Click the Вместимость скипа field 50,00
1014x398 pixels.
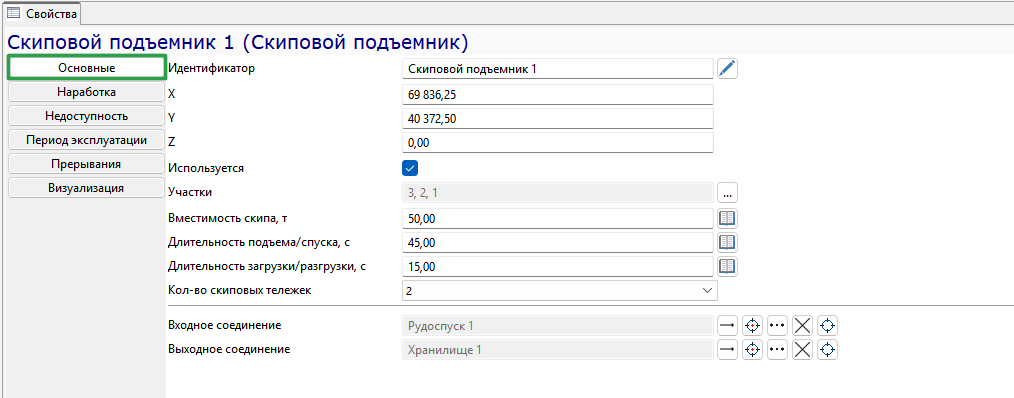557,219
